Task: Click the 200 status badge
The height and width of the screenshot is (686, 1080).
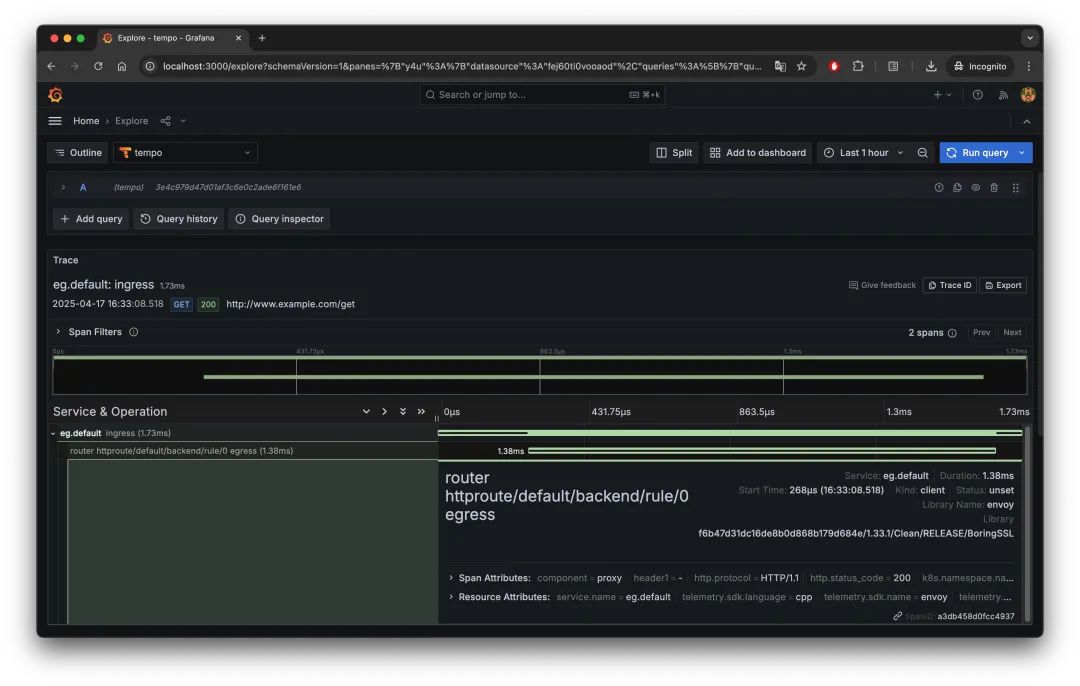Action: pos(208,304)
